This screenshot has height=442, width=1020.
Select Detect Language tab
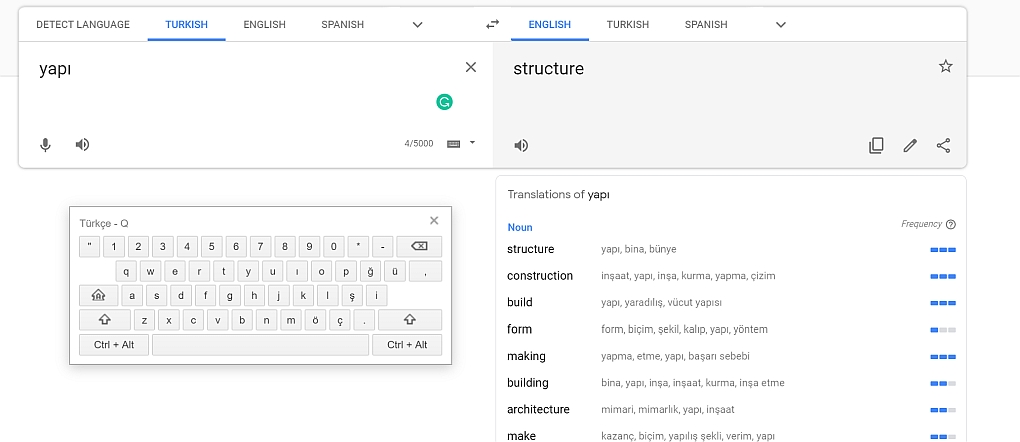pyautogui.click(x=83, y=24)
